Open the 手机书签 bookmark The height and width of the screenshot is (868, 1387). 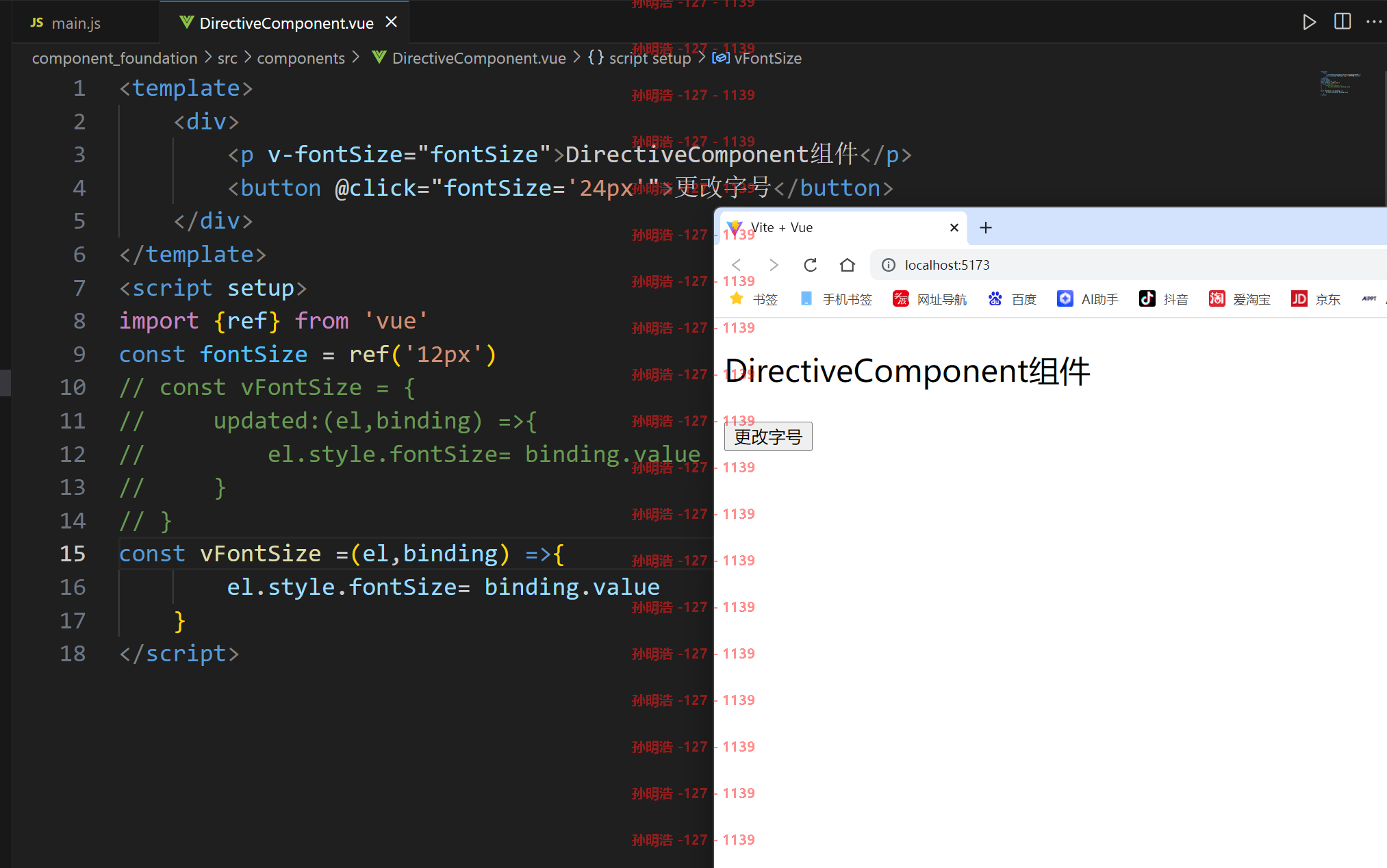836,299
